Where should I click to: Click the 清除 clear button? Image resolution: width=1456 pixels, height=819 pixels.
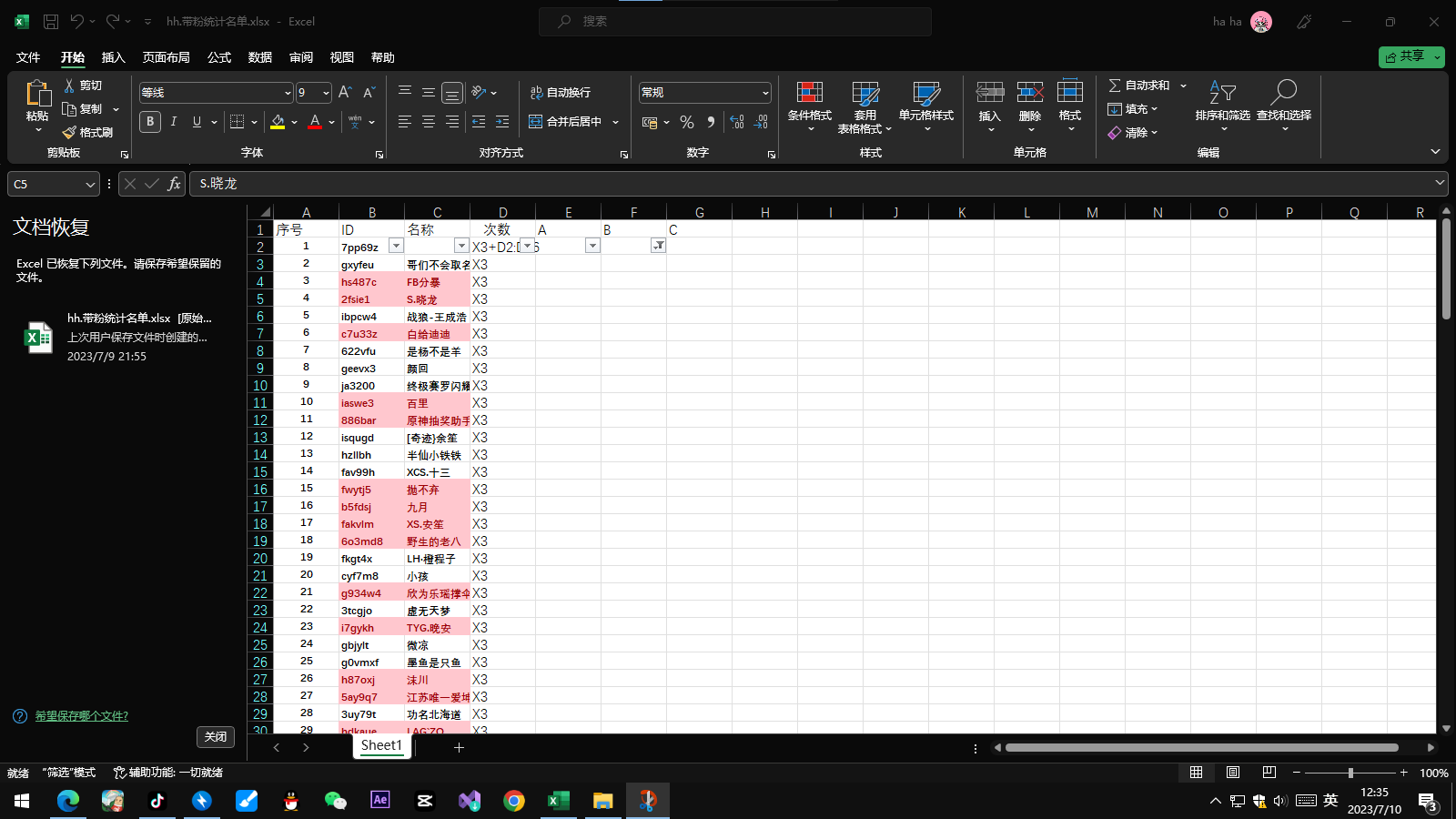pyautogui.click(x=1133, y=133)
